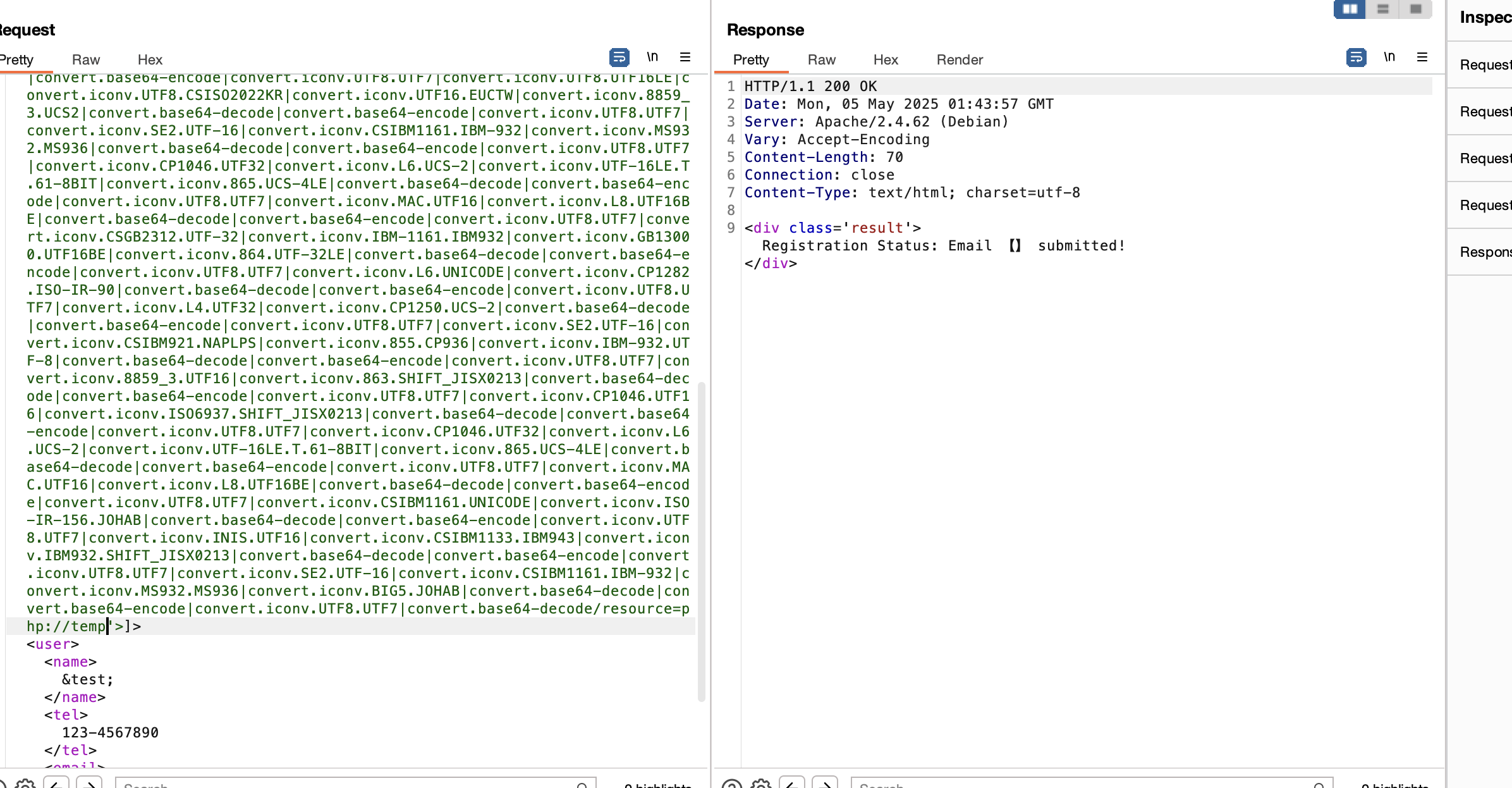Switch Request view to Hex tab
Viewport: 1512px width, 788px height.
tap(150, 59)
